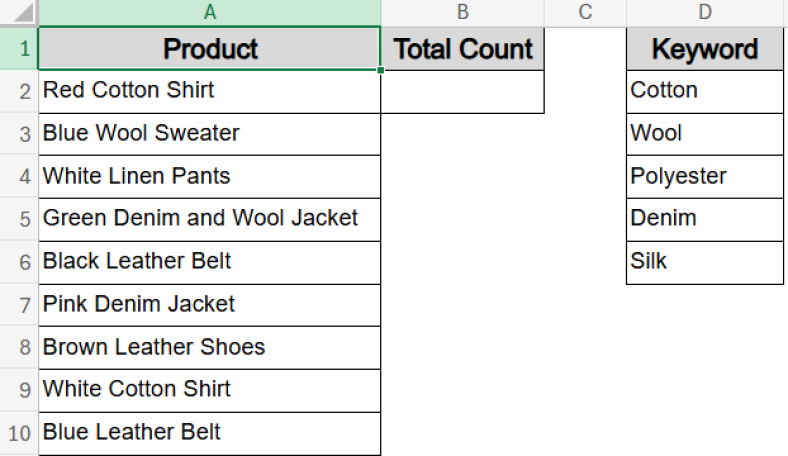Select the Keyword header cell
The width and height of the screenshot is (788, 456).
pyautogui.click(x=705, y=49)
